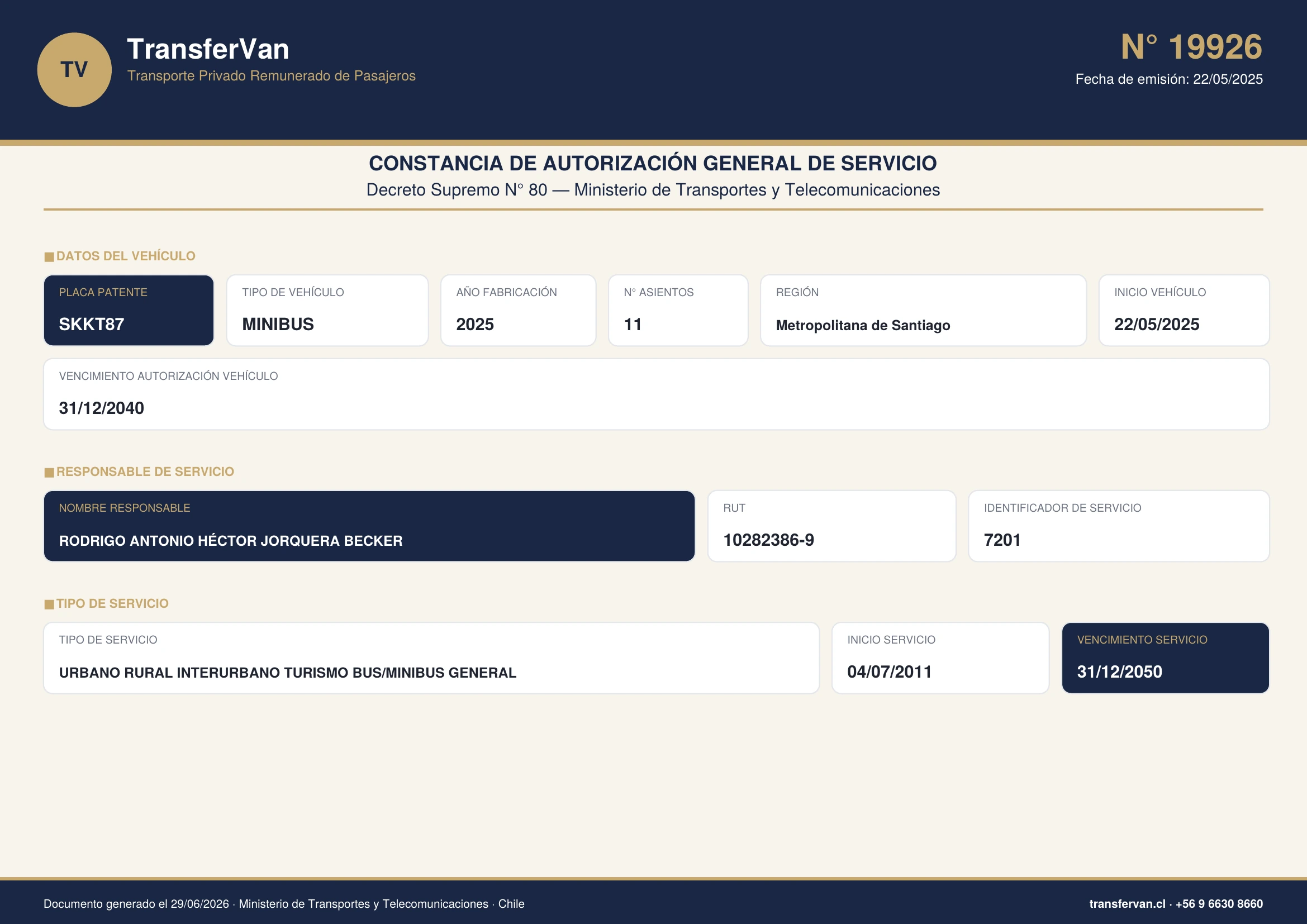Viewport: 1307px width, 924px height.
Task: Select plate number SKKT87
Action: tap(92, 325)
